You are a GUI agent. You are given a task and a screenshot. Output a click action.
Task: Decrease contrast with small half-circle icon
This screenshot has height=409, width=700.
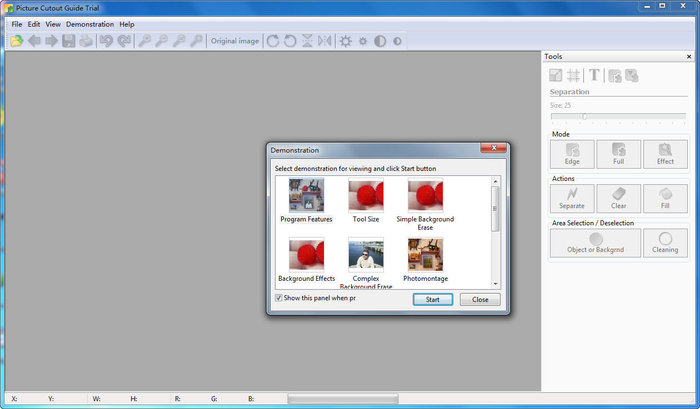coord(397,41)
